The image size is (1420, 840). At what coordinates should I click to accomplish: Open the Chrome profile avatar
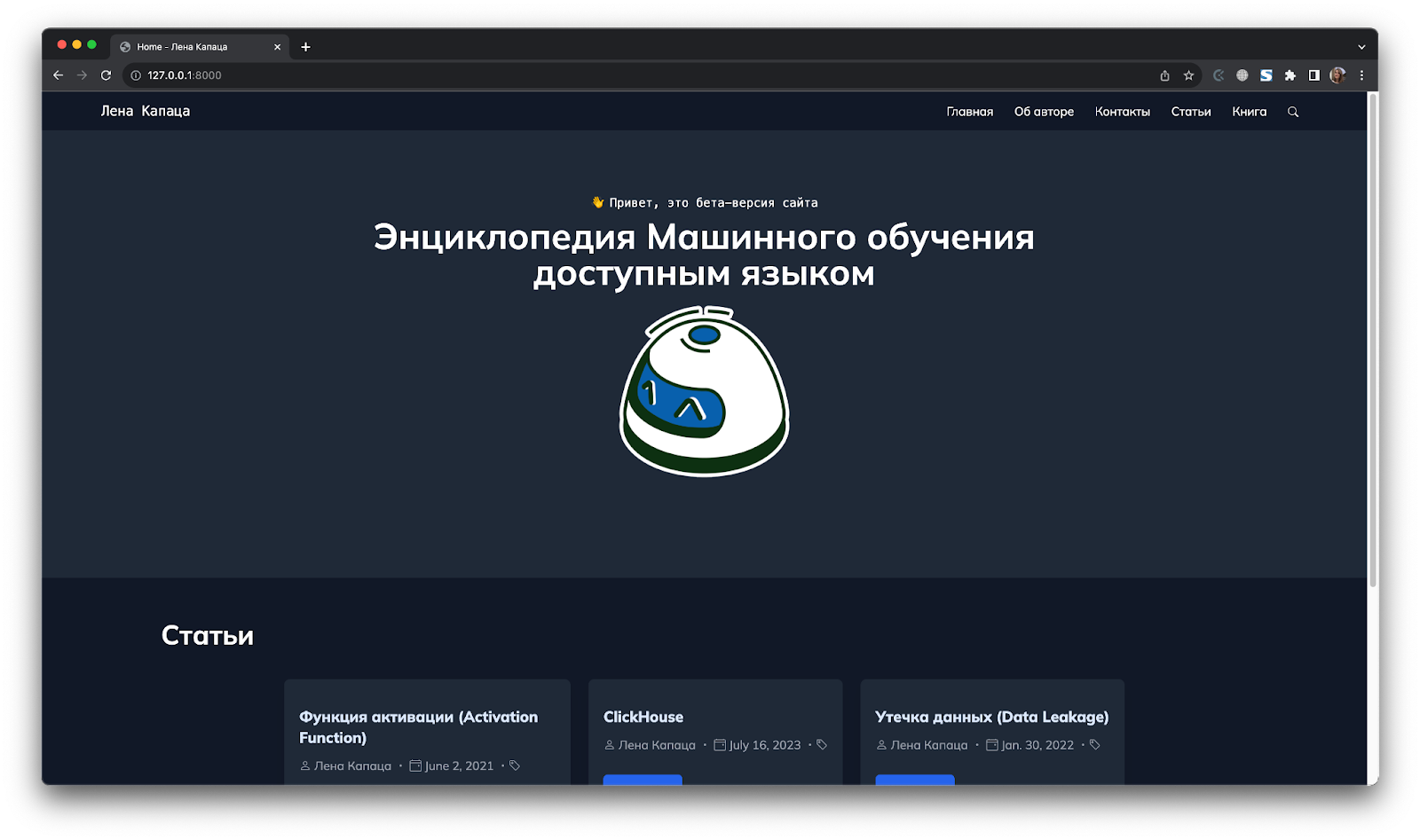click(x=1337, y=75)
